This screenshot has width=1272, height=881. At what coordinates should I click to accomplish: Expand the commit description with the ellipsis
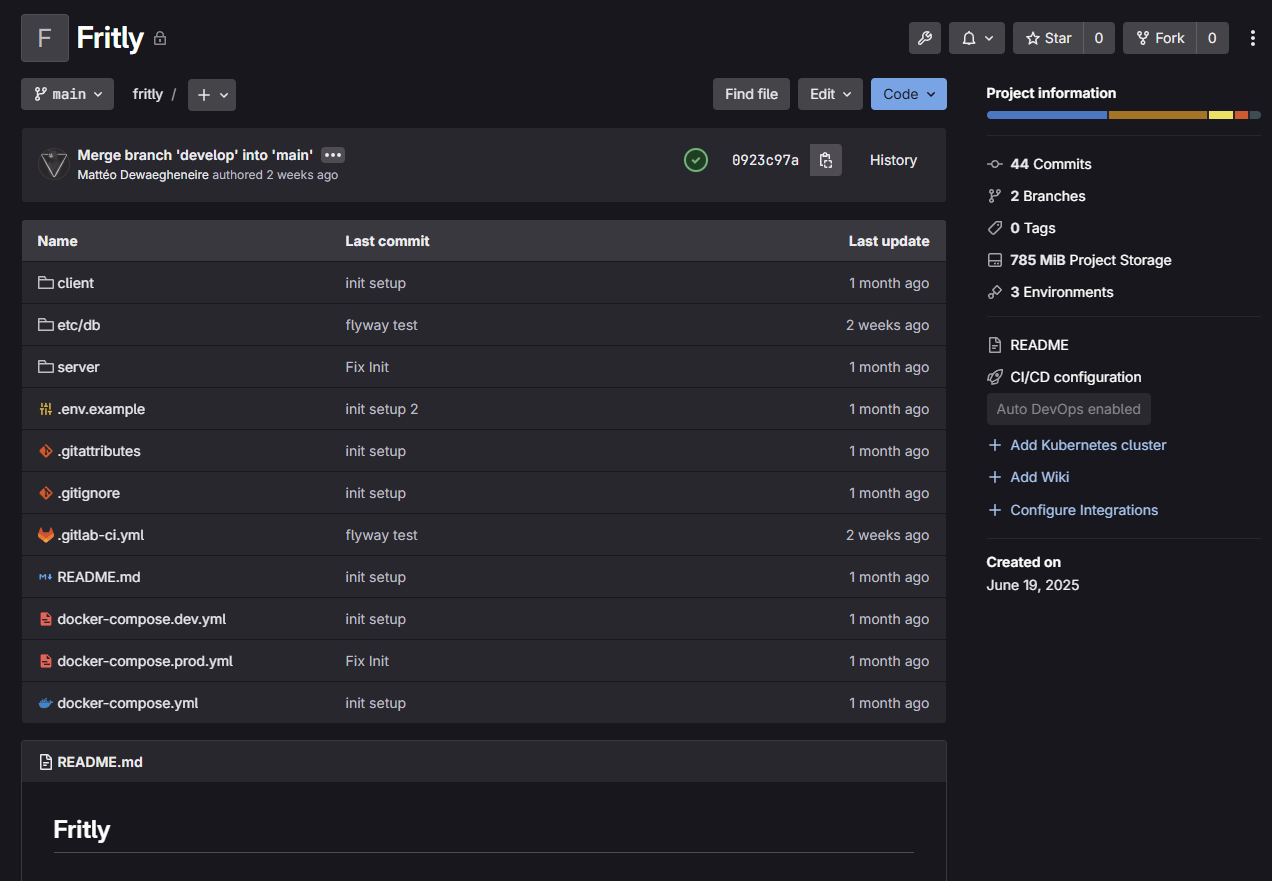tap(332, 154)
